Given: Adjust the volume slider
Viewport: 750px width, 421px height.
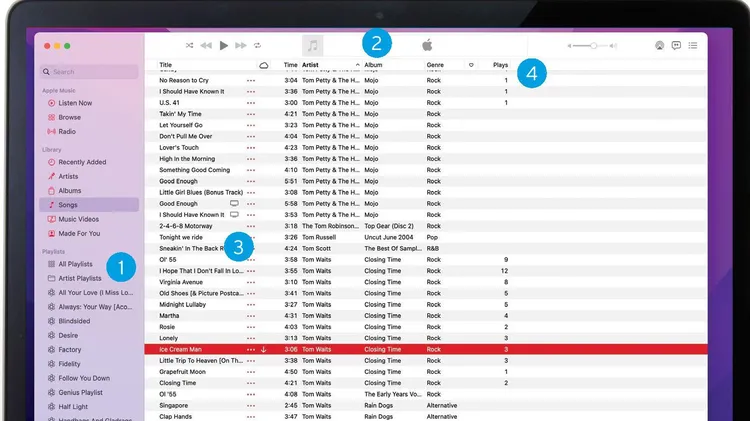Looking at the screenshot, I should pos(594,46).
